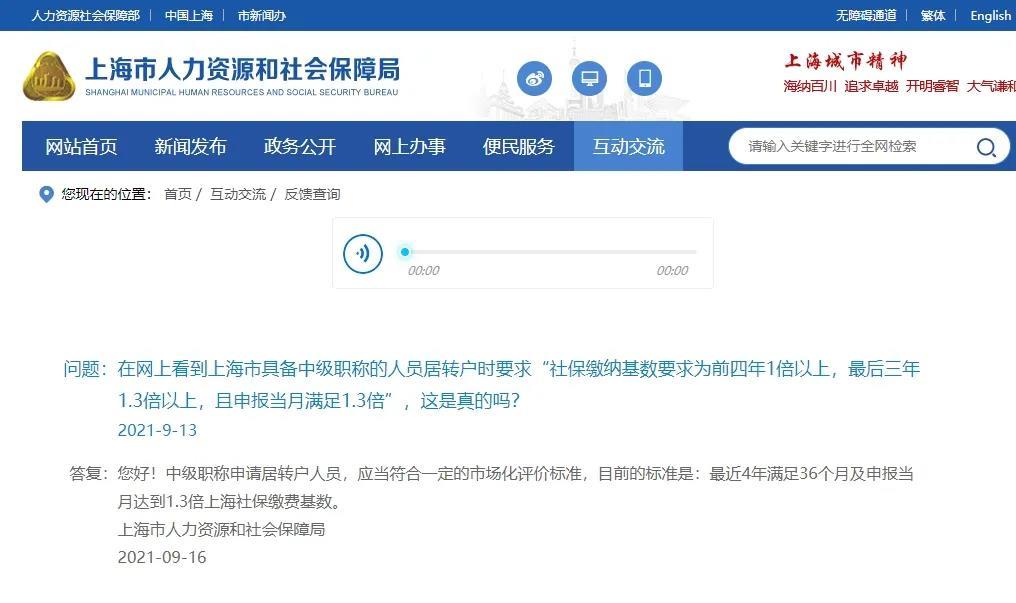This screenshot has height=603, width=1016.
Task: Open the 新闻发布 menu item
Action: 190,147
